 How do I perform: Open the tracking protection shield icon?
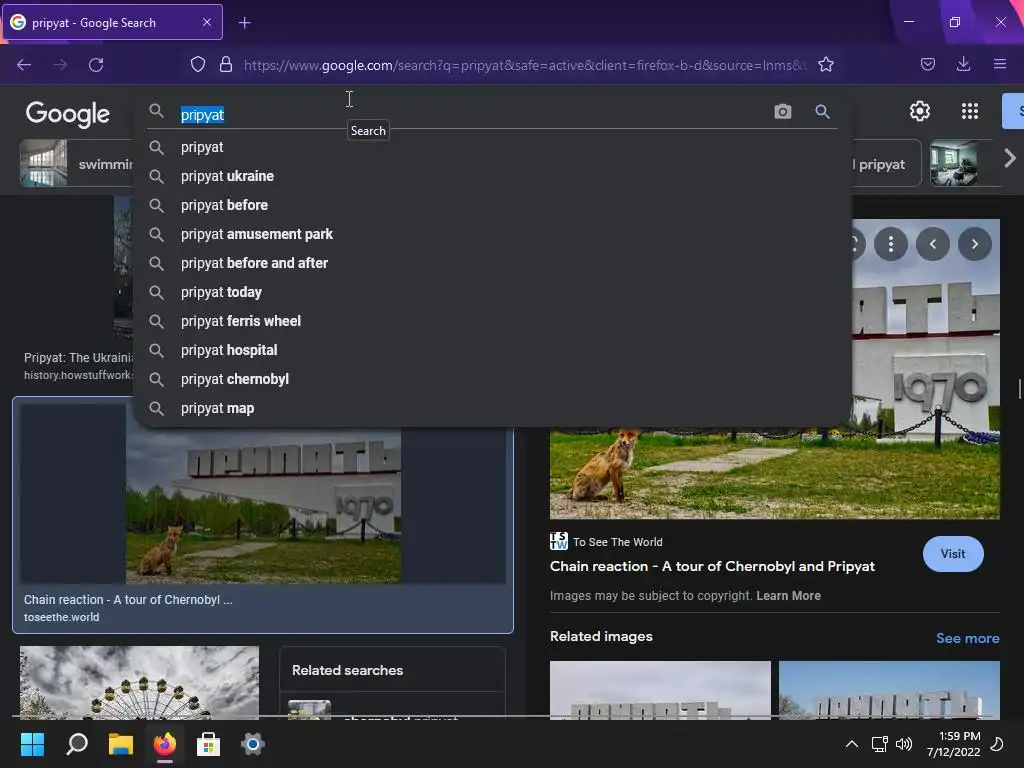coord(198,65)
